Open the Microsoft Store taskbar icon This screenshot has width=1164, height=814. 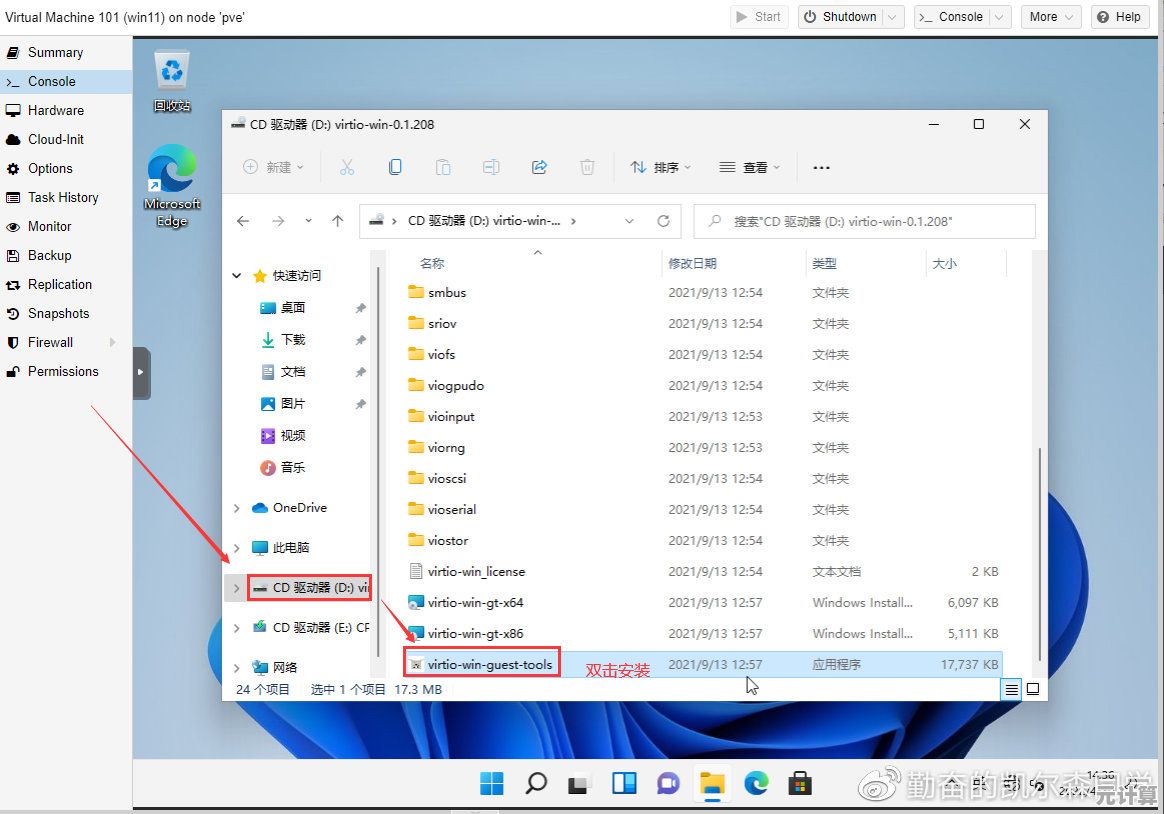pyautogui.click(x=799, y=783)
